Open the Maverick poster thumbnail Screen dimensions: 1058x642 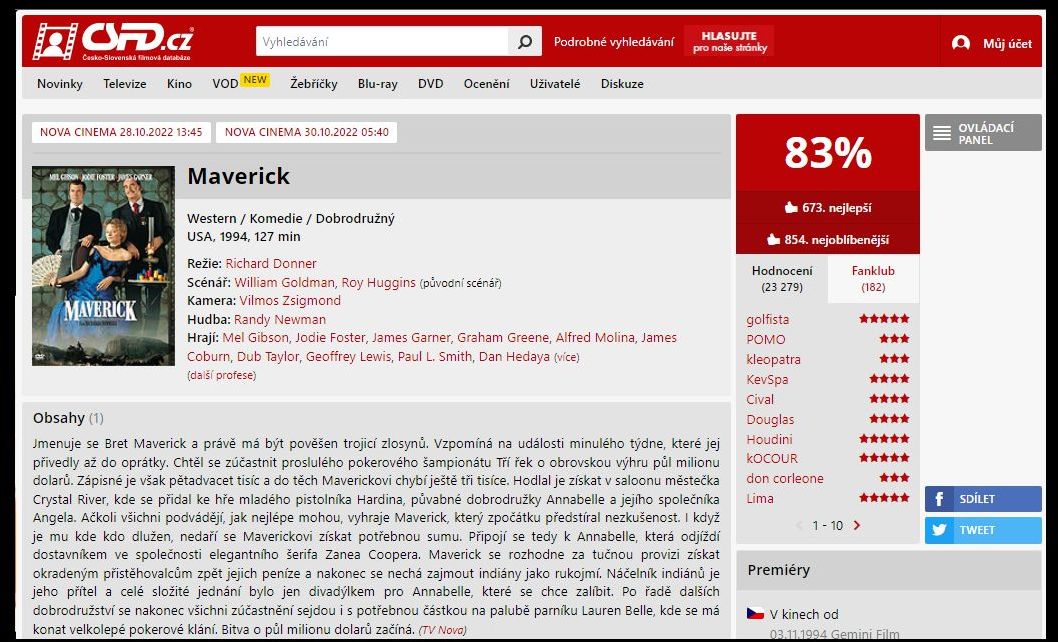103,266
